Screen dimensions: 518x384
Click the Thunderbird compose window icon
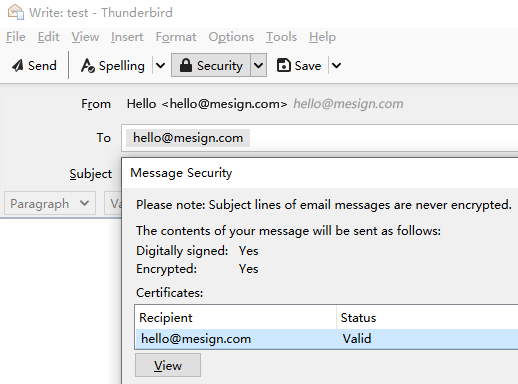[16, 12]
